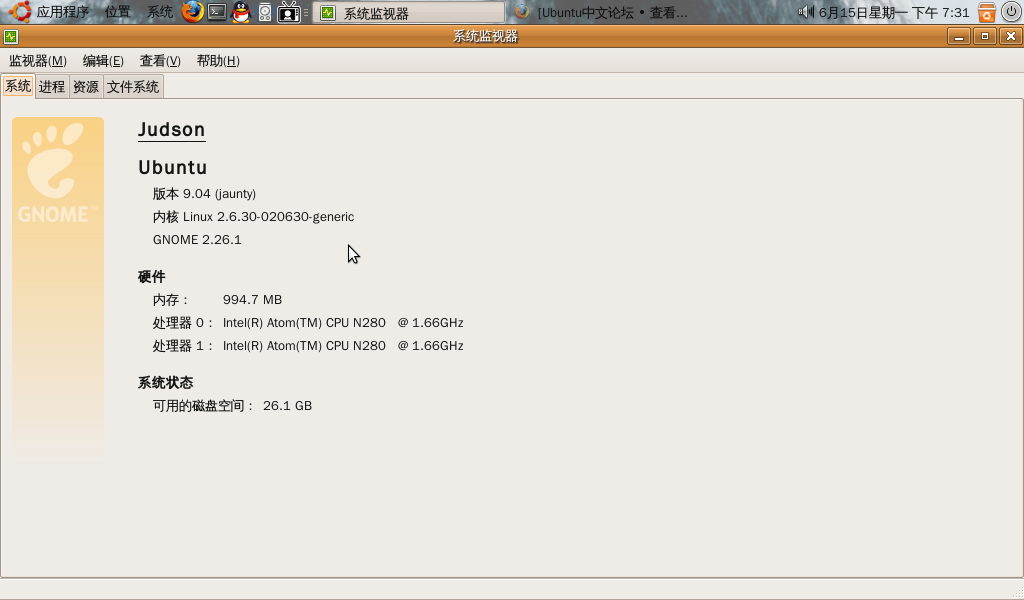This screenshot has height=600, width=1024.
Task: Open the 编辑(E) menu
Action: [103, 61]
